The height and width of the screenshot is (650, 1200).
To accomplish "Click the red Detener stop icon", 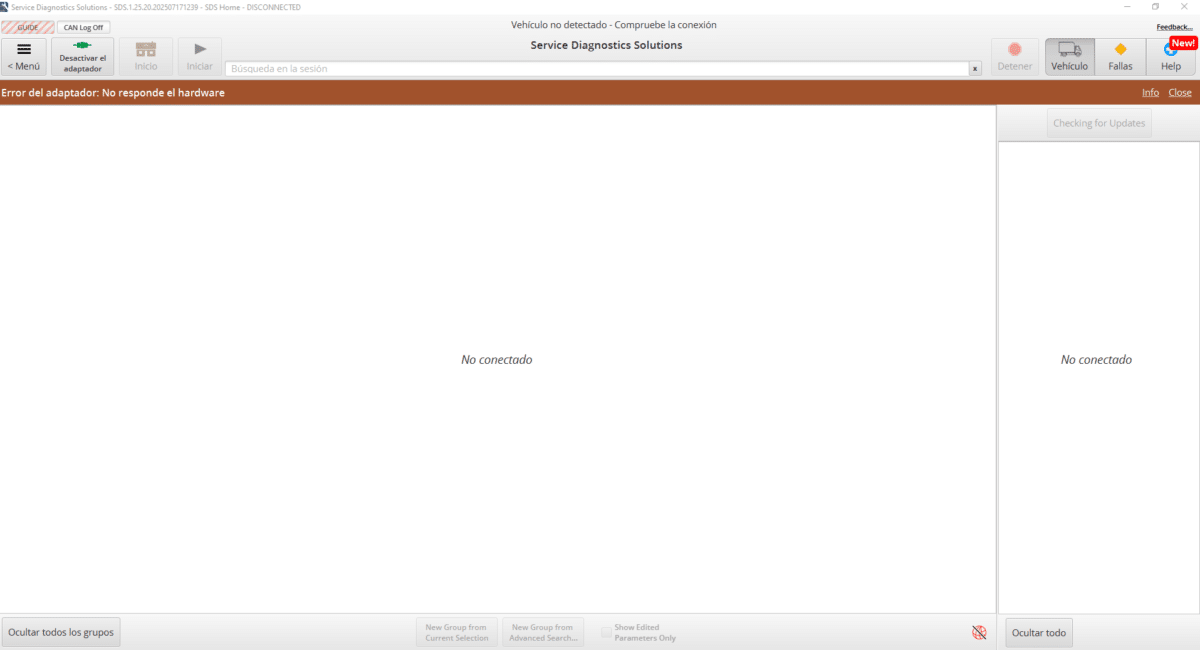I will pyautogui.click(x=1015, y=49).
